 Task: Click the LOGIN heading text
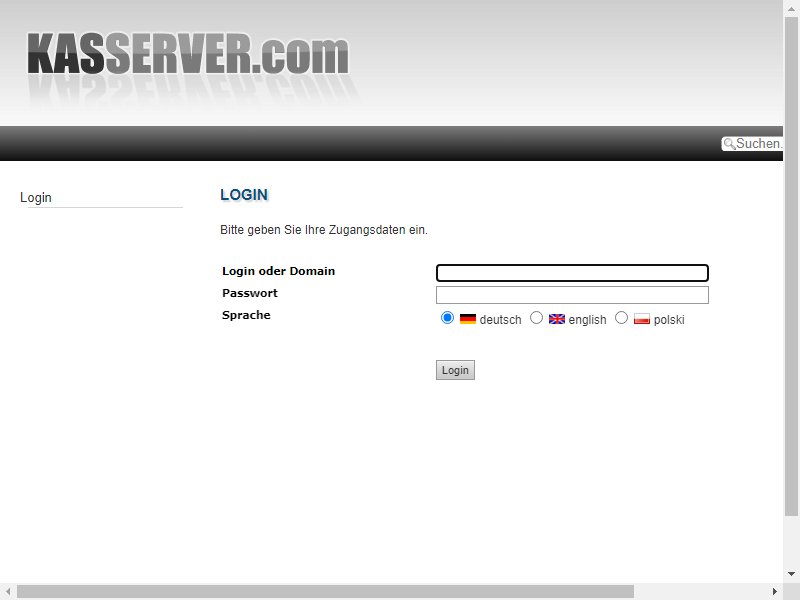click(244, 195)
